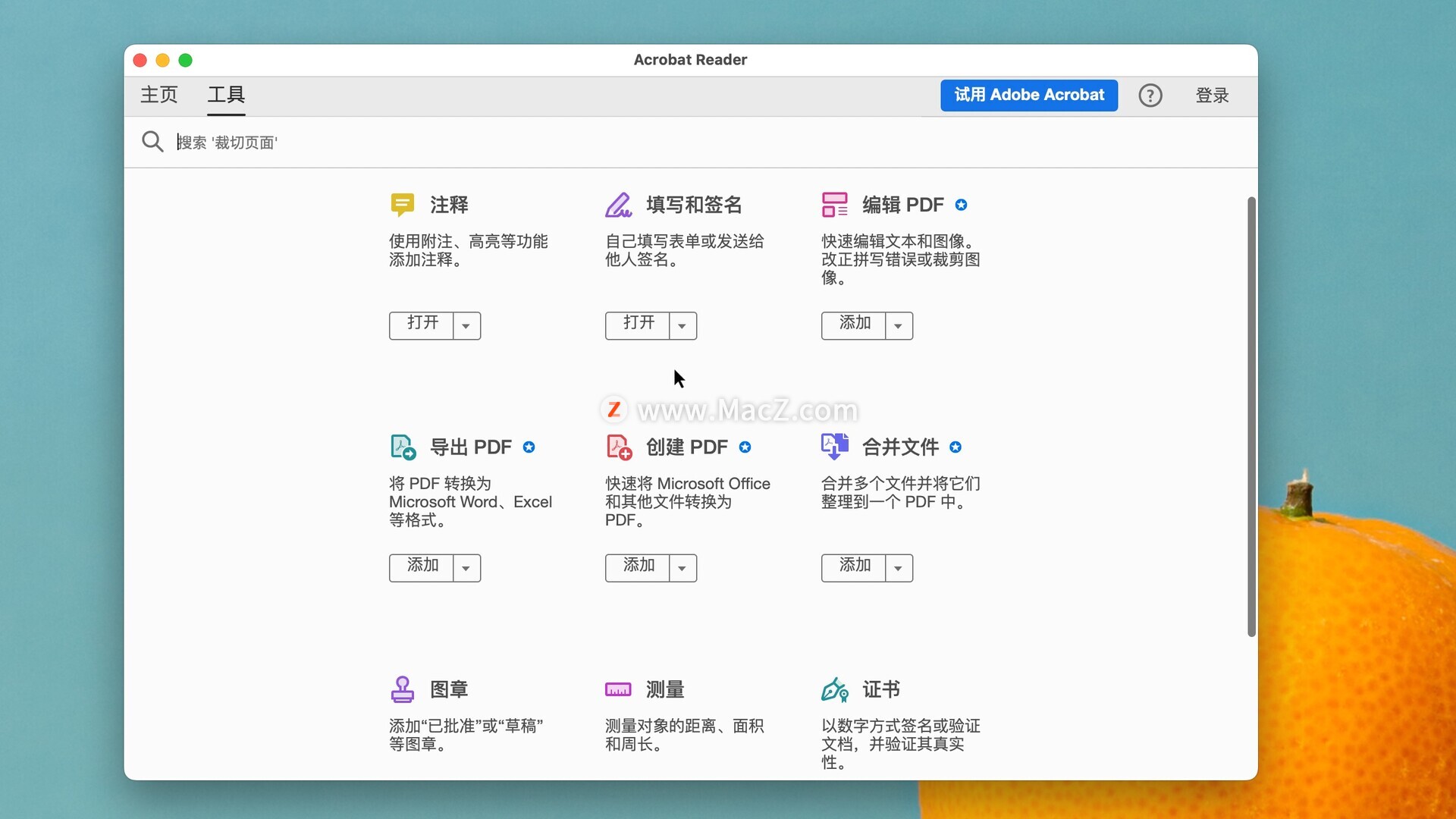Viewport: 1456px width, 819px height.
Task: Select the 工具 tab
Action: [226, 95]
